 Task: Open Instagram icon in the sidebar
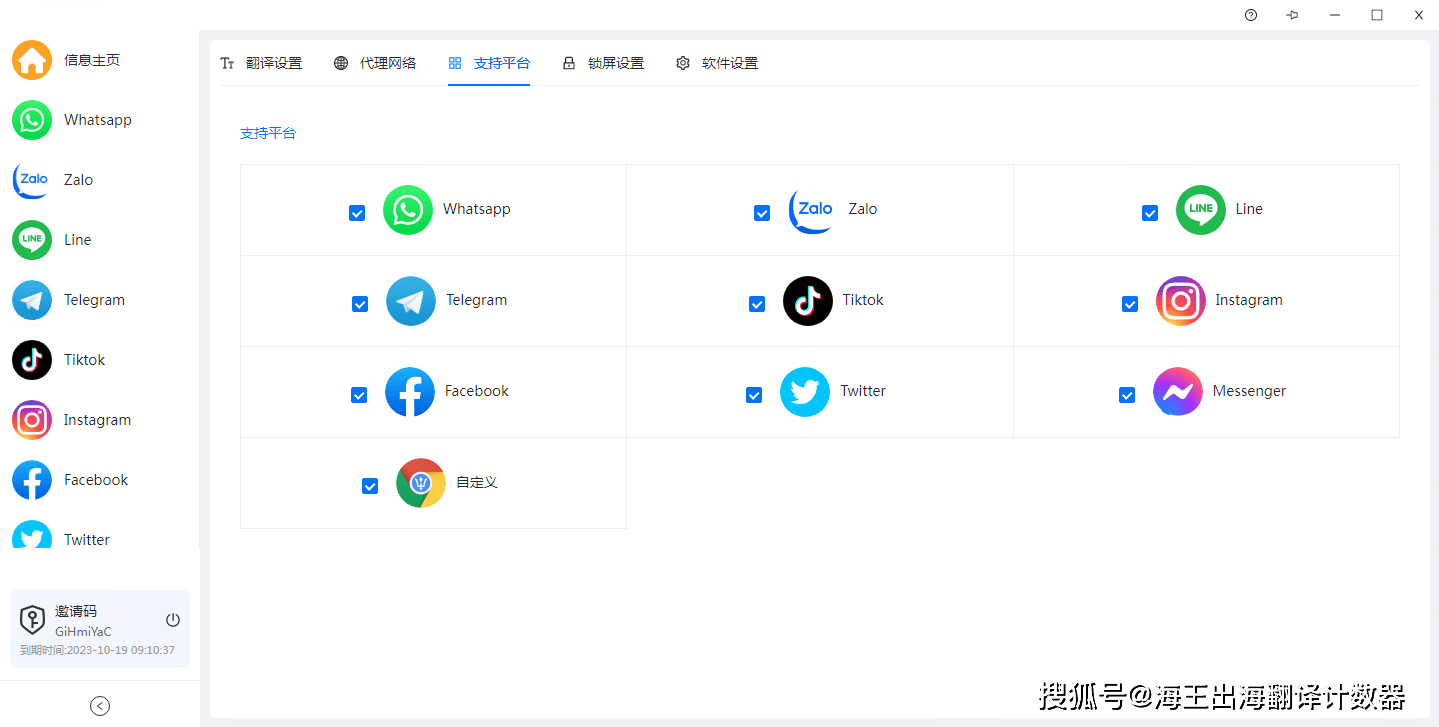(x=32, y=420)
